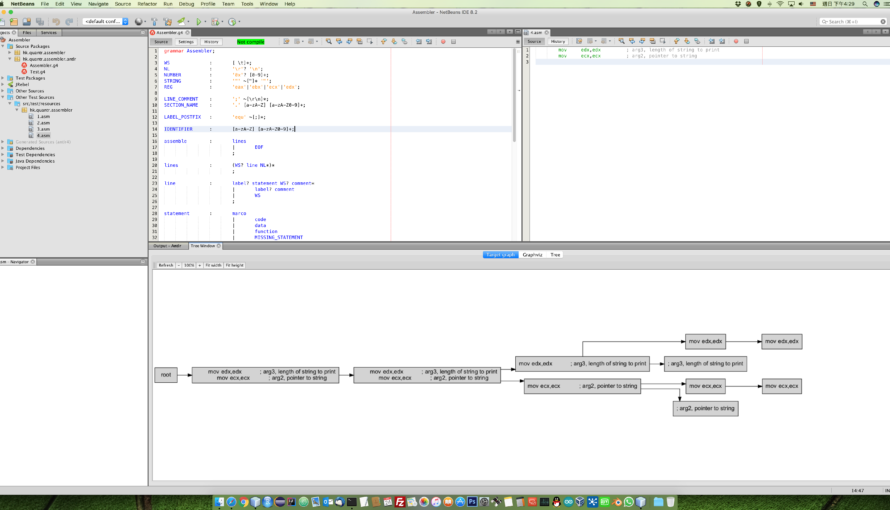The height and width of the screenshot is (510, 890).
Task: Click the magnifier icon in 4.asm editor toolbar
Action: 622,41
